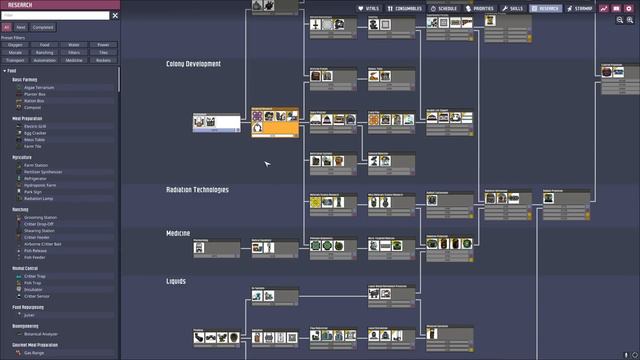Screen dimensions: 640x360
Task: Open the Starmap screen
Action: pos(580,8)
